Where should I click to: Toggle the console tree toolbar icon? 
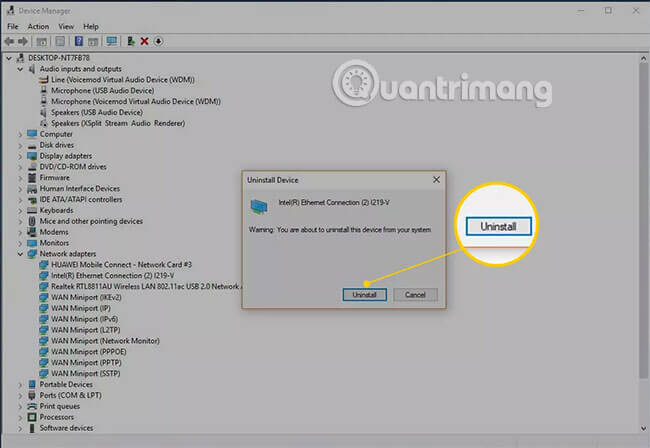(x=41, y=41)
